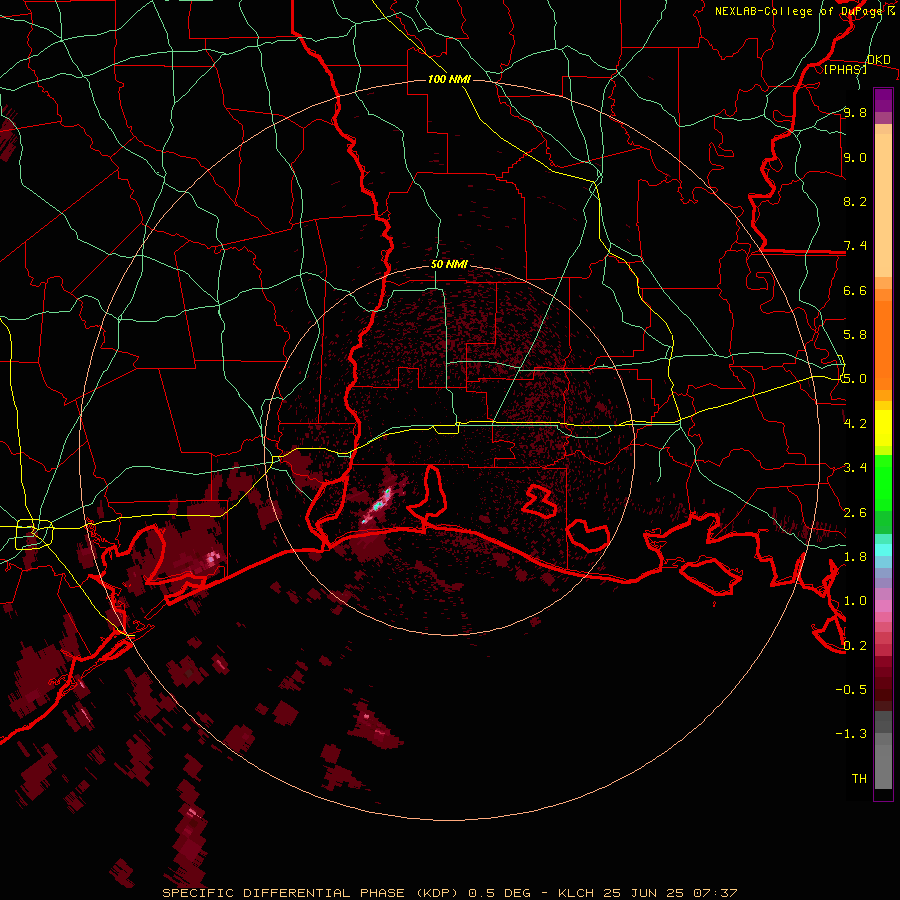Click the 0.2 value on the color scale

point(855,646)
